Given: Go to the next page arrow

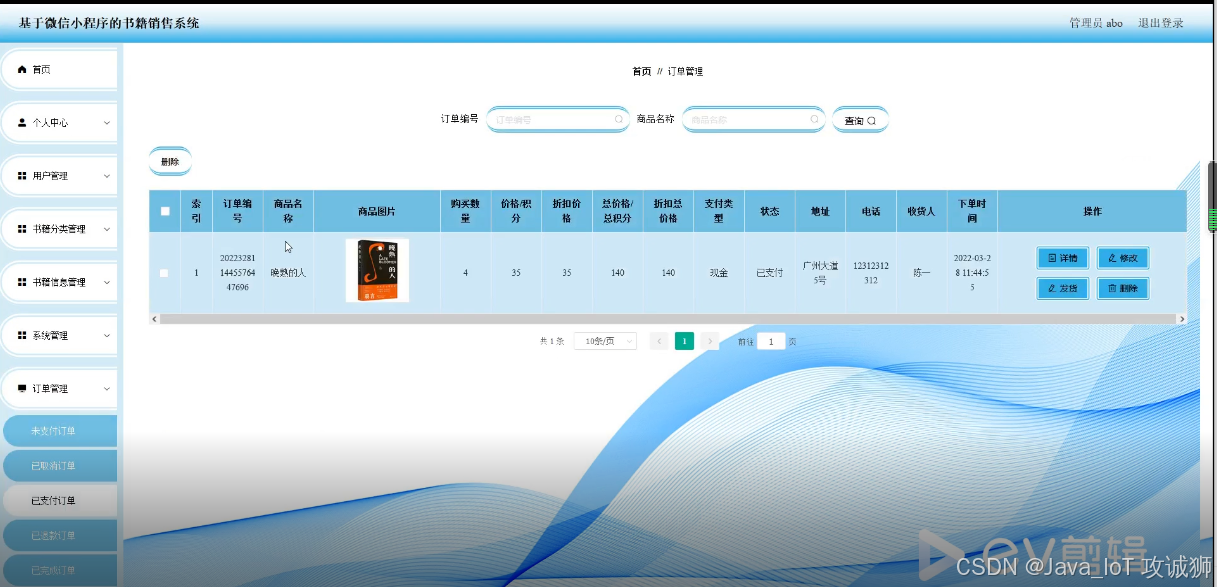Looking at the screenshot, I should click(x=710, y=341).
